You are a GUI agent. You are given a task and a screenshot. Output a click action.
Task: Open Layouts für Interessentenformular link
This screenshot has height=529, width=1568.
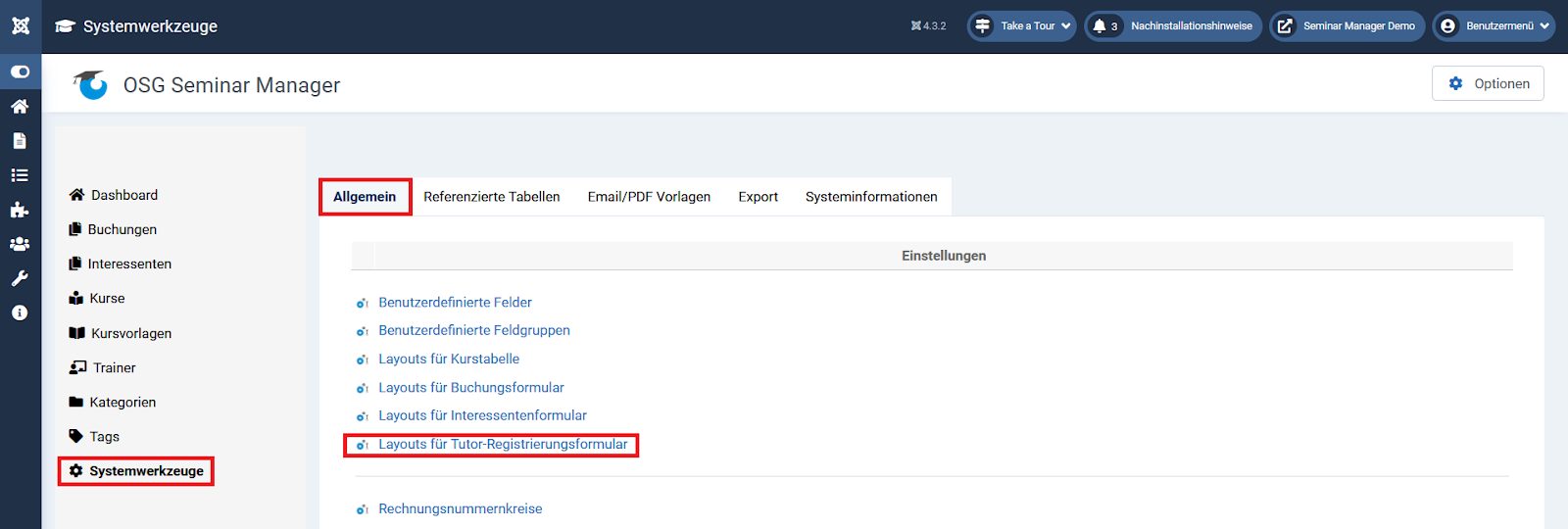(x=482, y=415)
